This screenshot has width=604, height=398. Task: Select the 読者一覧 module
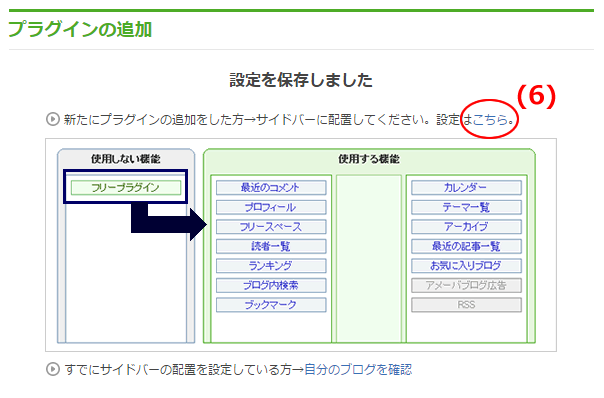point(271,246)
